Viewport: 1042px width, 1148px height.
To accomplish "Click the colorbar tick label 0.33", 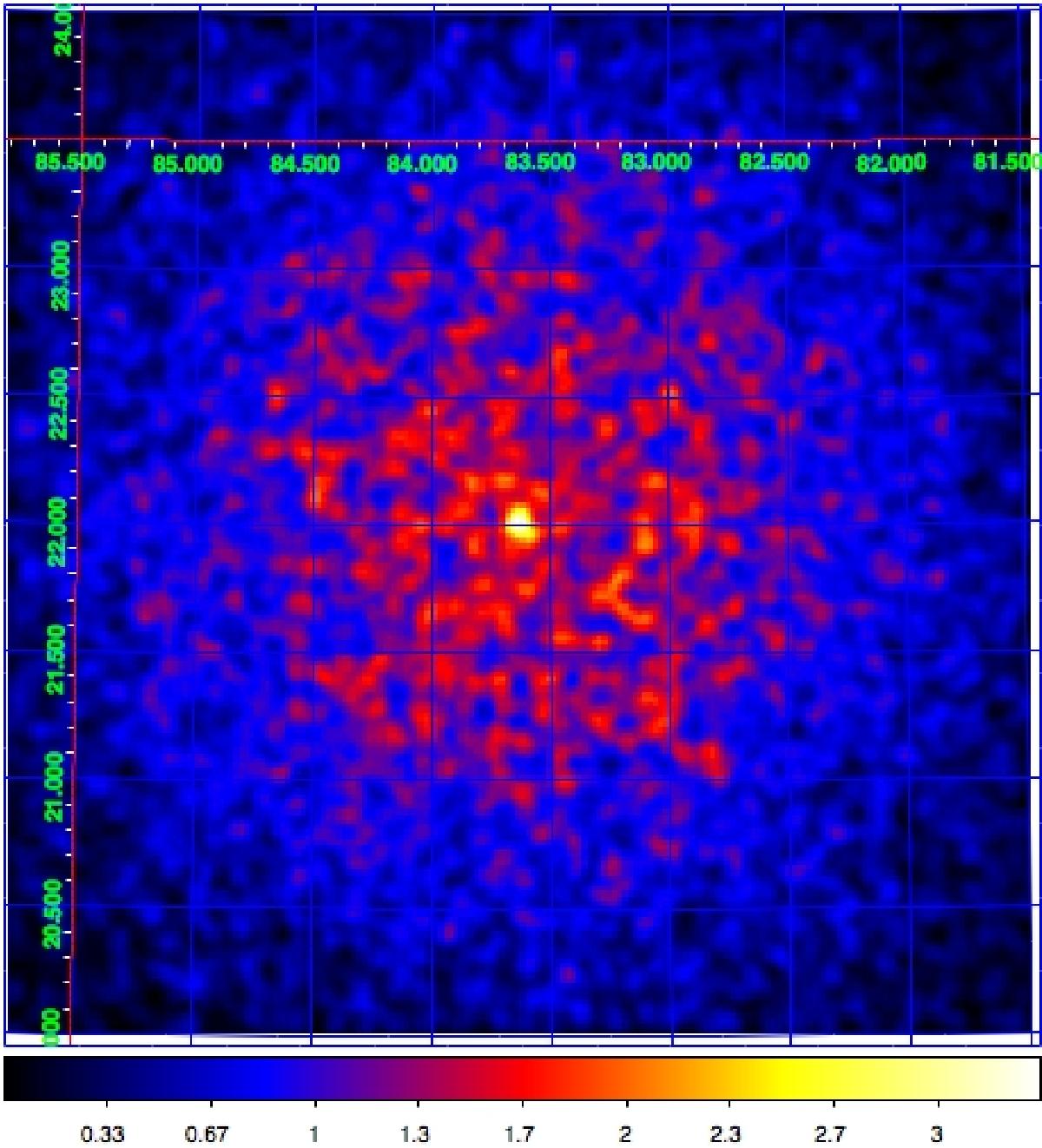I will [x=103, y=1134].
